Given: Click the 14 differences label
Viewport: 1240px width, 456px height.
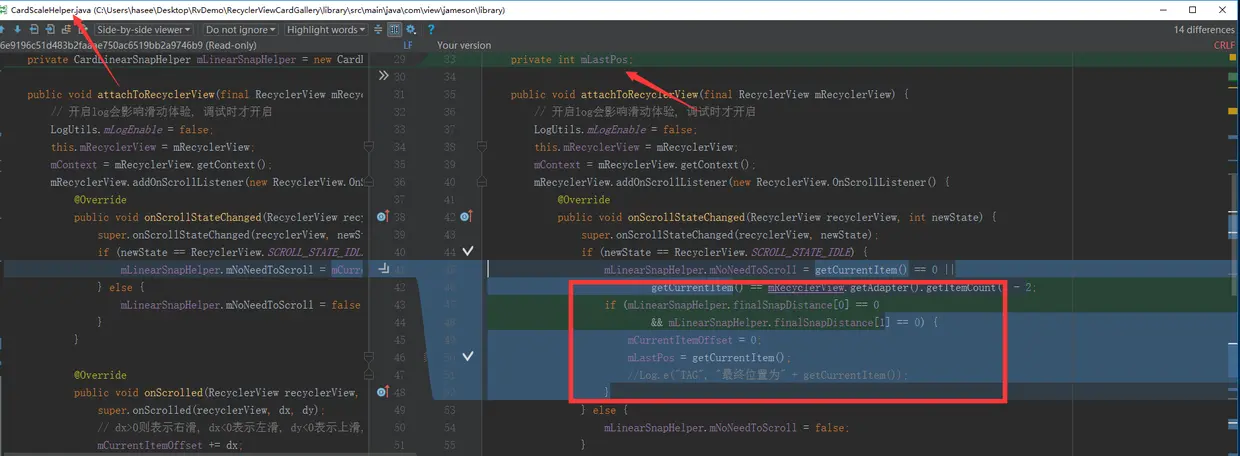Looking at the screenshot, I should [x=1204, y=30].
